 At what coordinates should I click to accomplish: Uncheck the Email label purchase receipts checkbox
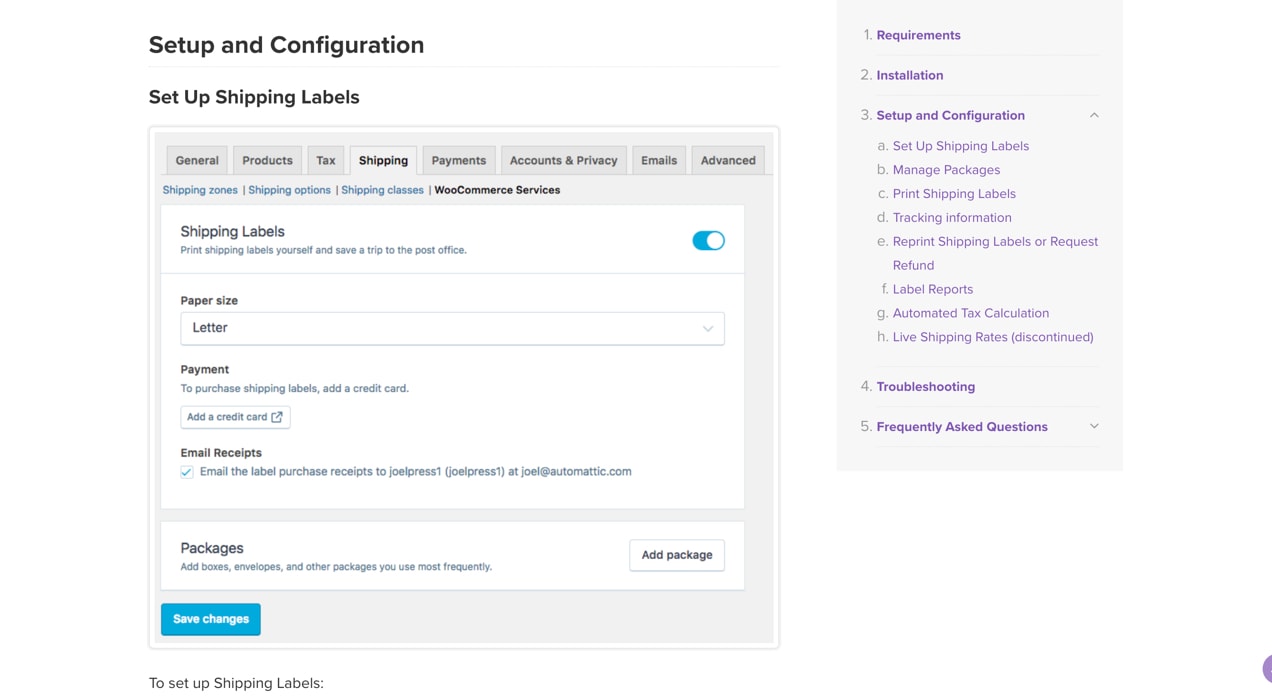coord(187,472)
